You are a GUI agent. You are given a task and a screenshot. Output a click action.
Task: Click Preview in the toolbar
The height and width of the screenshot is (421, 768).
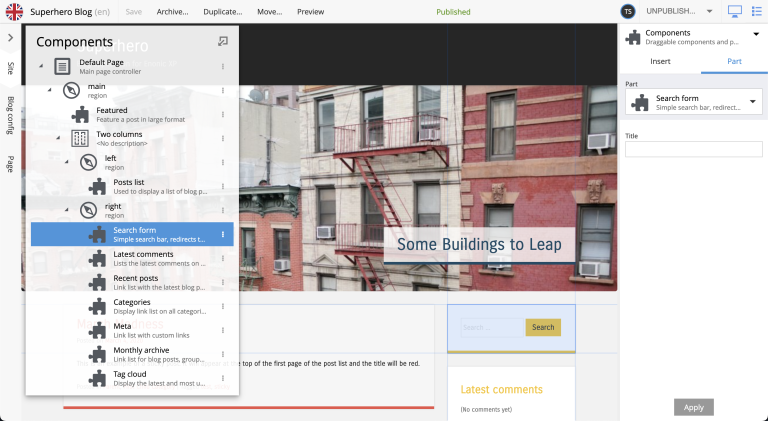point(311,12)
